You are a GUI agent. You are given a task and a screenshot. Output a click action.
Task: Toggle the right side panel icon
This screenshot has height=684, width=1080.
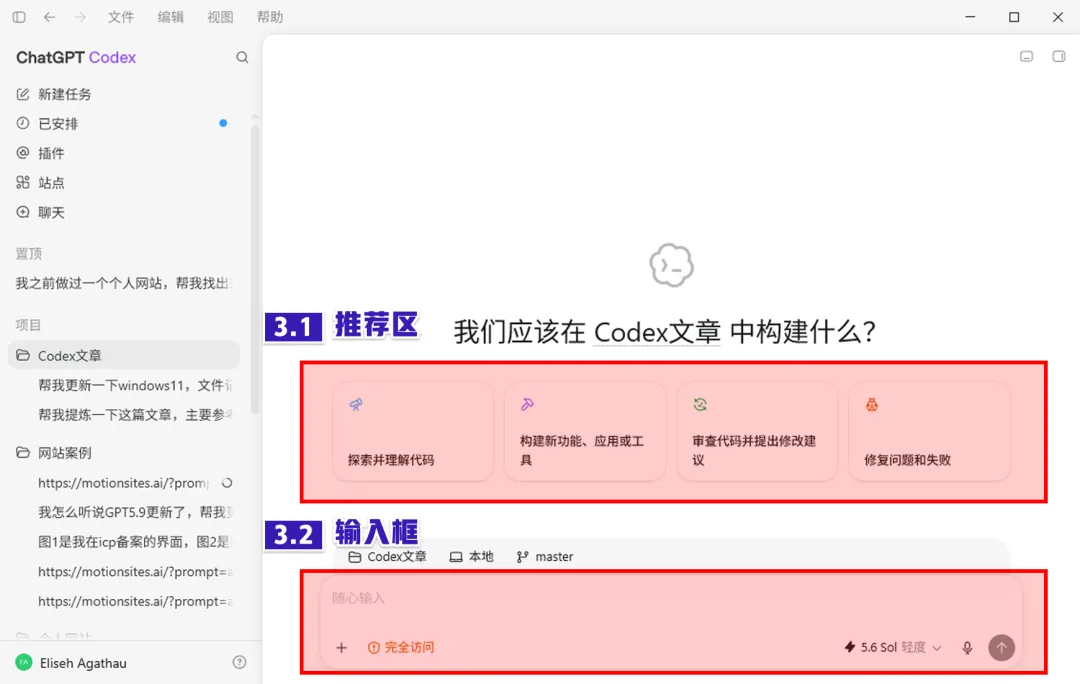point(1059,56)
